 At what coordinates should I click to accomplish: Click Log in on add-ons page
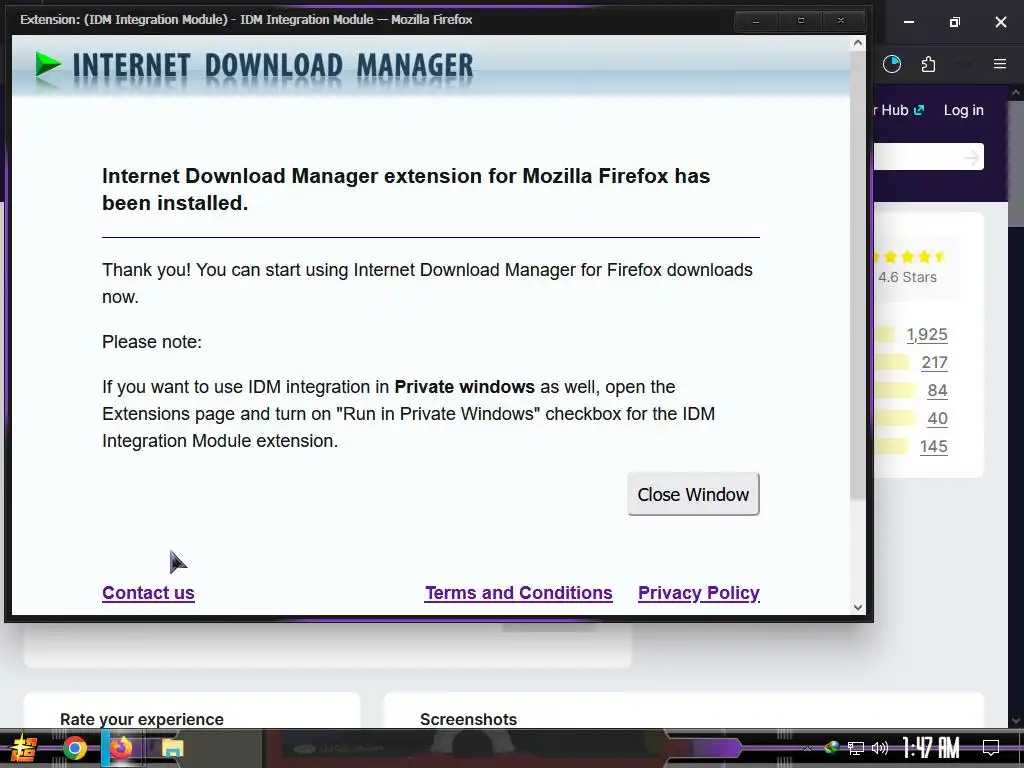(x=963, y=110)
